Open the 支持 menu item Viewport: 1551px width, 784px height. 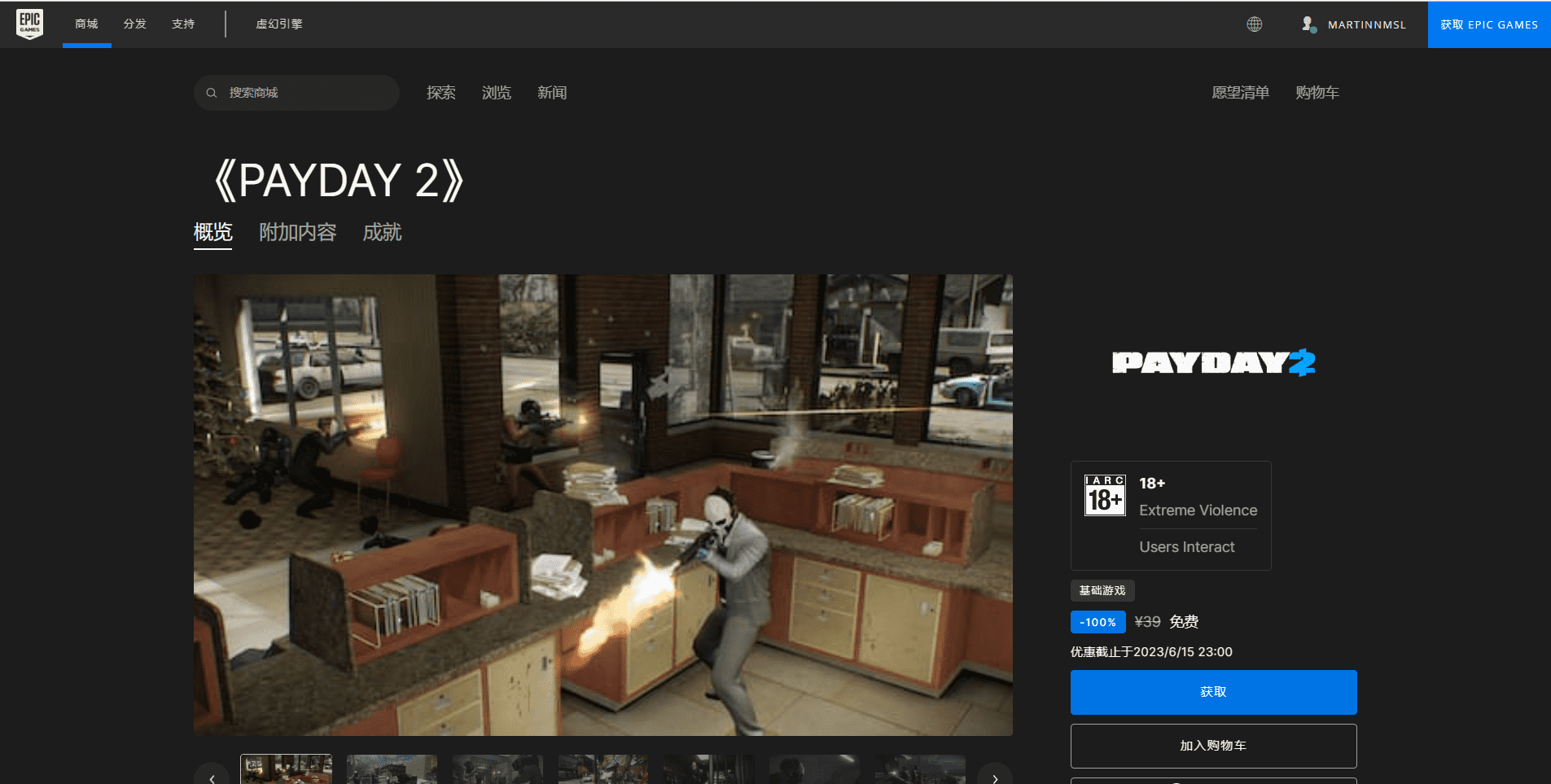coord(183,24)
